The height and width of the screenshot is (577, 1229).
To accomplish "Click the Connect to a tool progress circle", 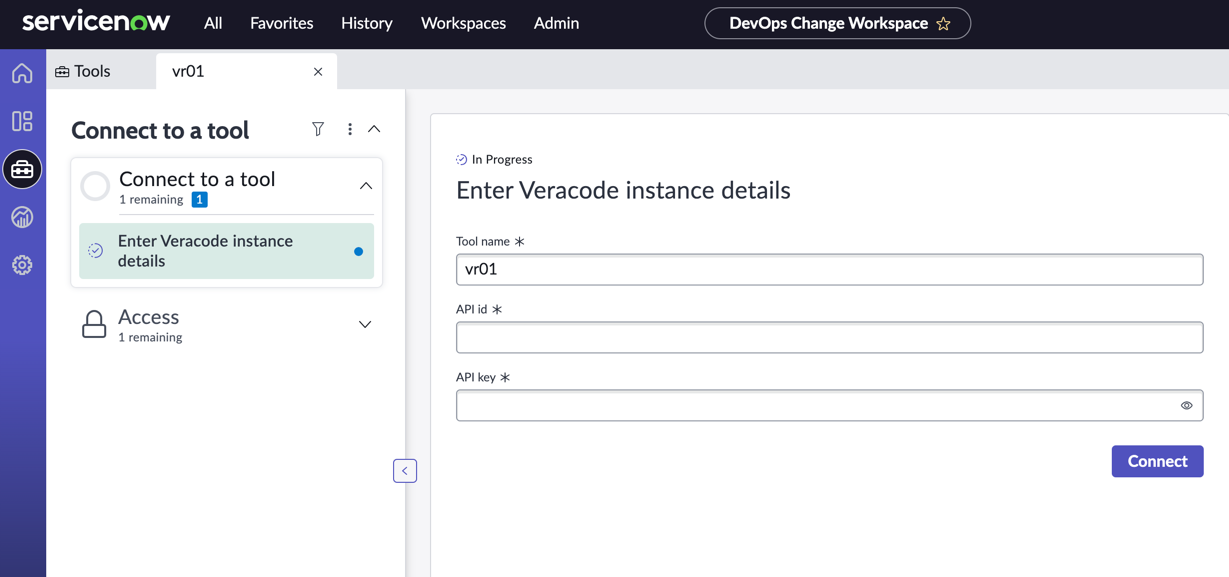I will click(x=95, y=186).
